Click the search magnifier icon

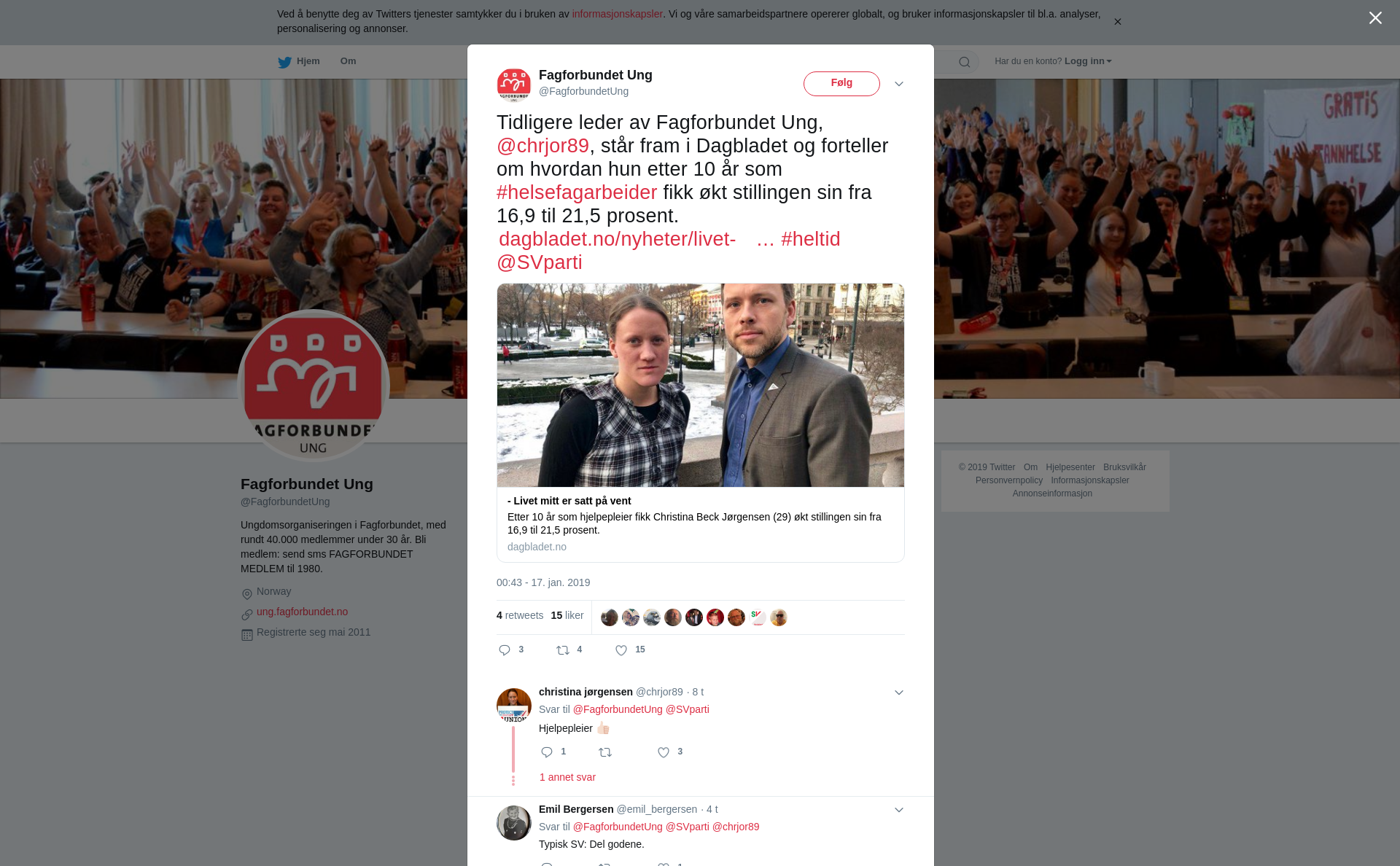click(x=965, y=62)
